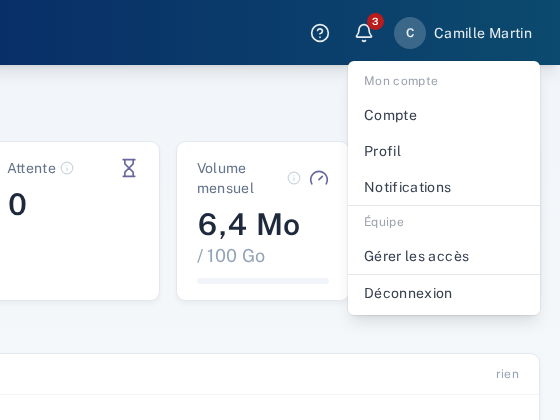The image size is (560, 420).
Task: Click the hourglass icon on Attente card
Action: [x=129, y=168]
